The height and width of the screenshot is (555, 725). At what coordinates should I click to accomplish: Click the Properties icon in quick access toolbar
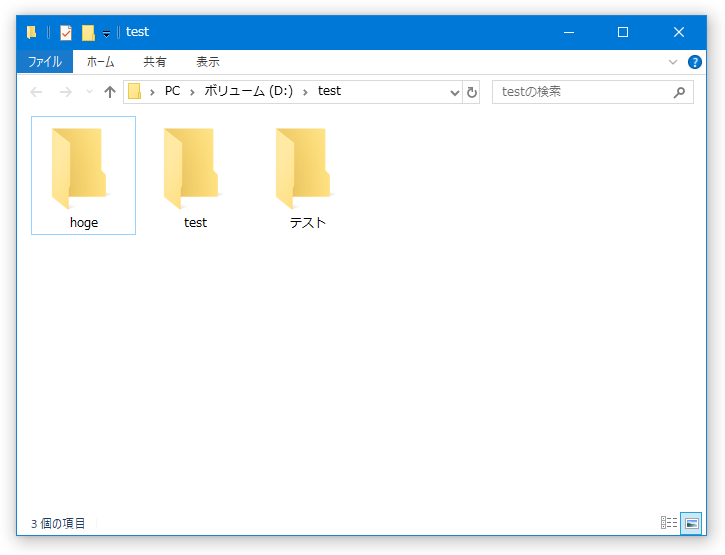tap(66, 32)
